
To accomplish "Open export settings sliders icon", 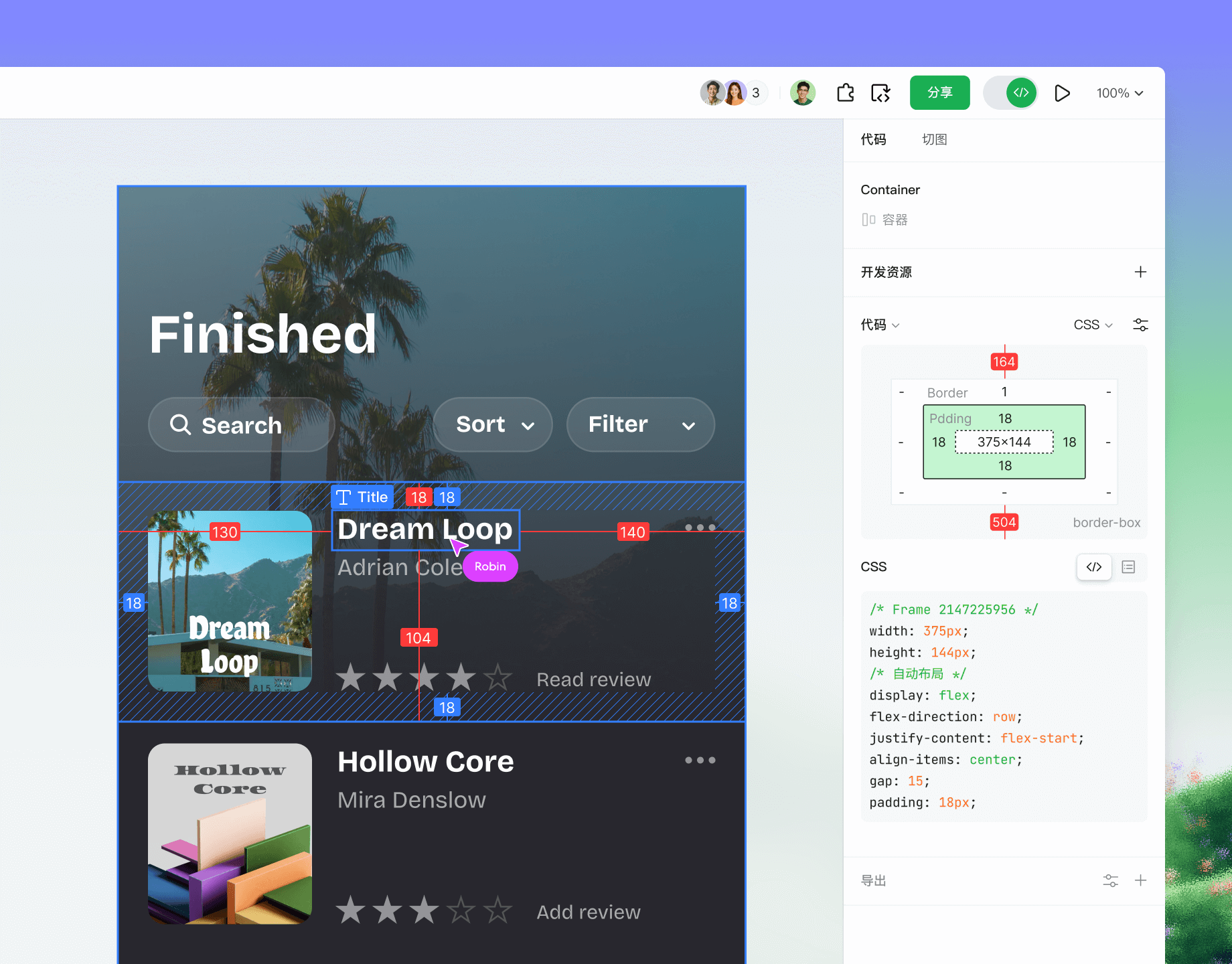I will tap(1110, 880).
